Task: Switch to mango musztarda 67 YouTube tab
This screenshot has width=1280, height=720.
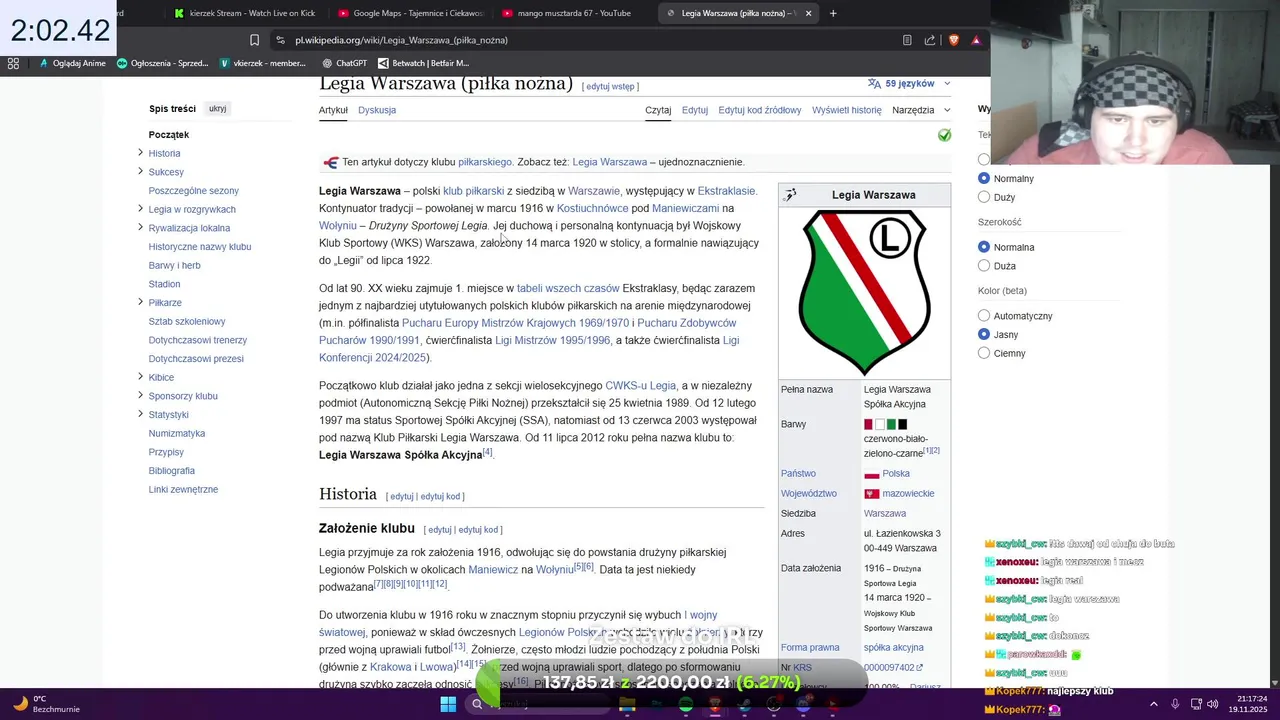Action: pyautogui.click(x=572, y=13)
